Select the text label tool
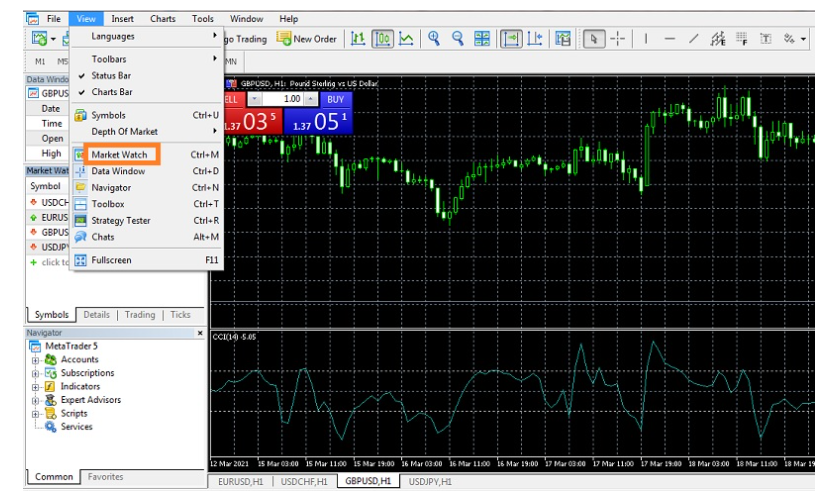Screen dimensions: 840x501 (766, 39)
